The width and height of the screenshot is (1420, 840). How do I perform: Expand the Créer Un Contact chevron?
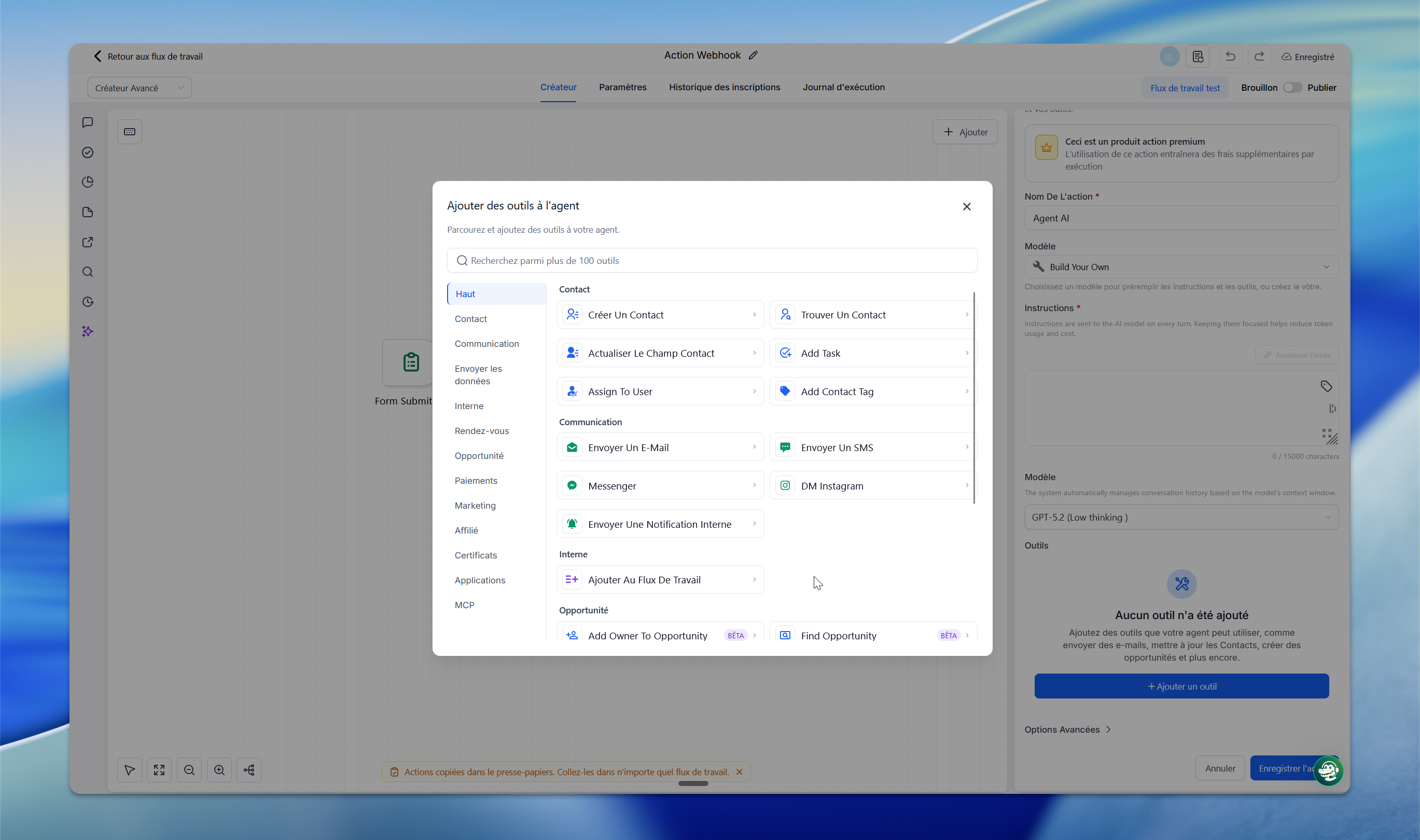pyautogui.click(x=754, y=315)
